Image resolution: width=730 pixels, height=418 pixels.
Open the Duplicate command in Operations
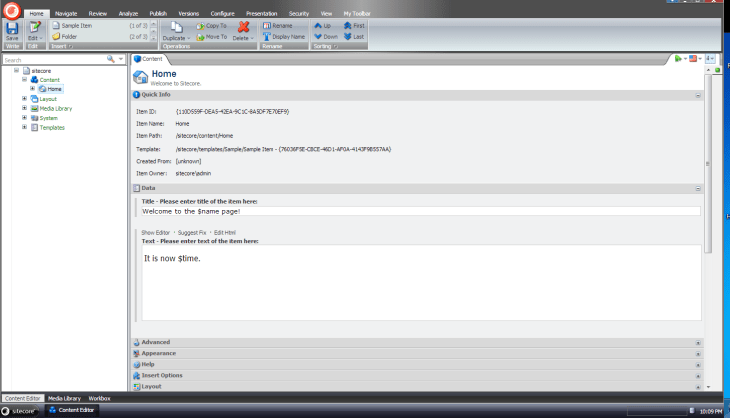point(176,29)
